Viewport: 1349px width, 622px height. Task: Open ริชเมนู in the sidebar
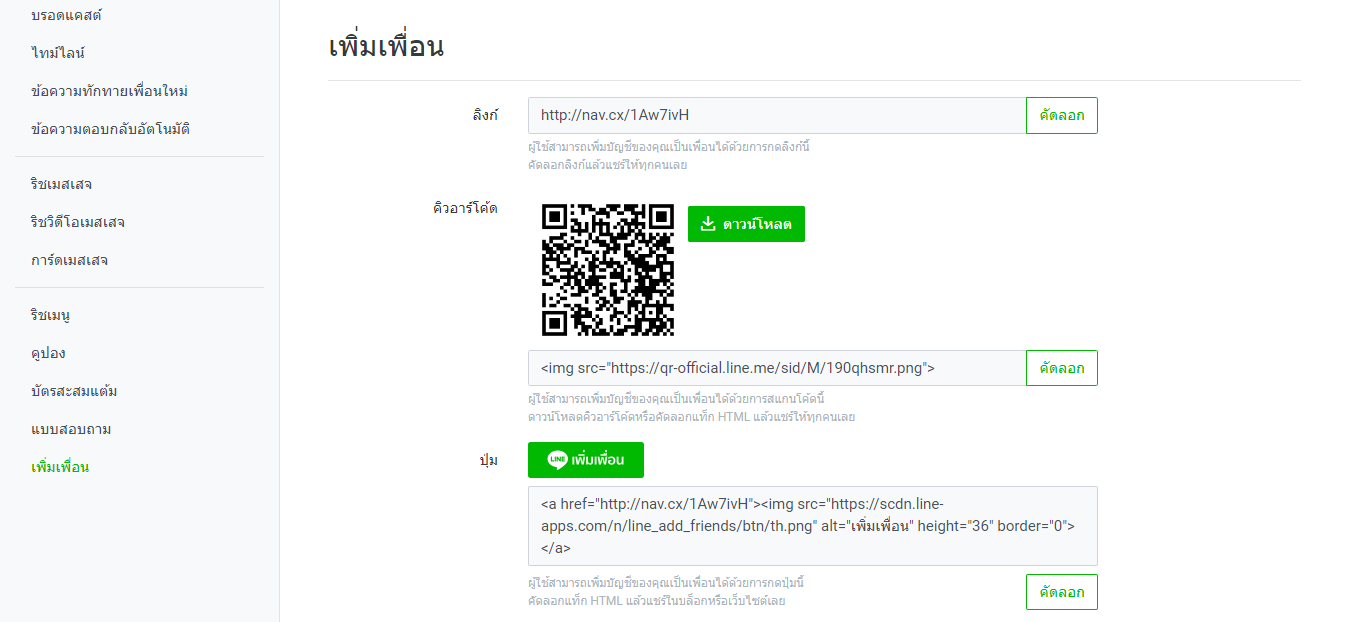[50, 315]
